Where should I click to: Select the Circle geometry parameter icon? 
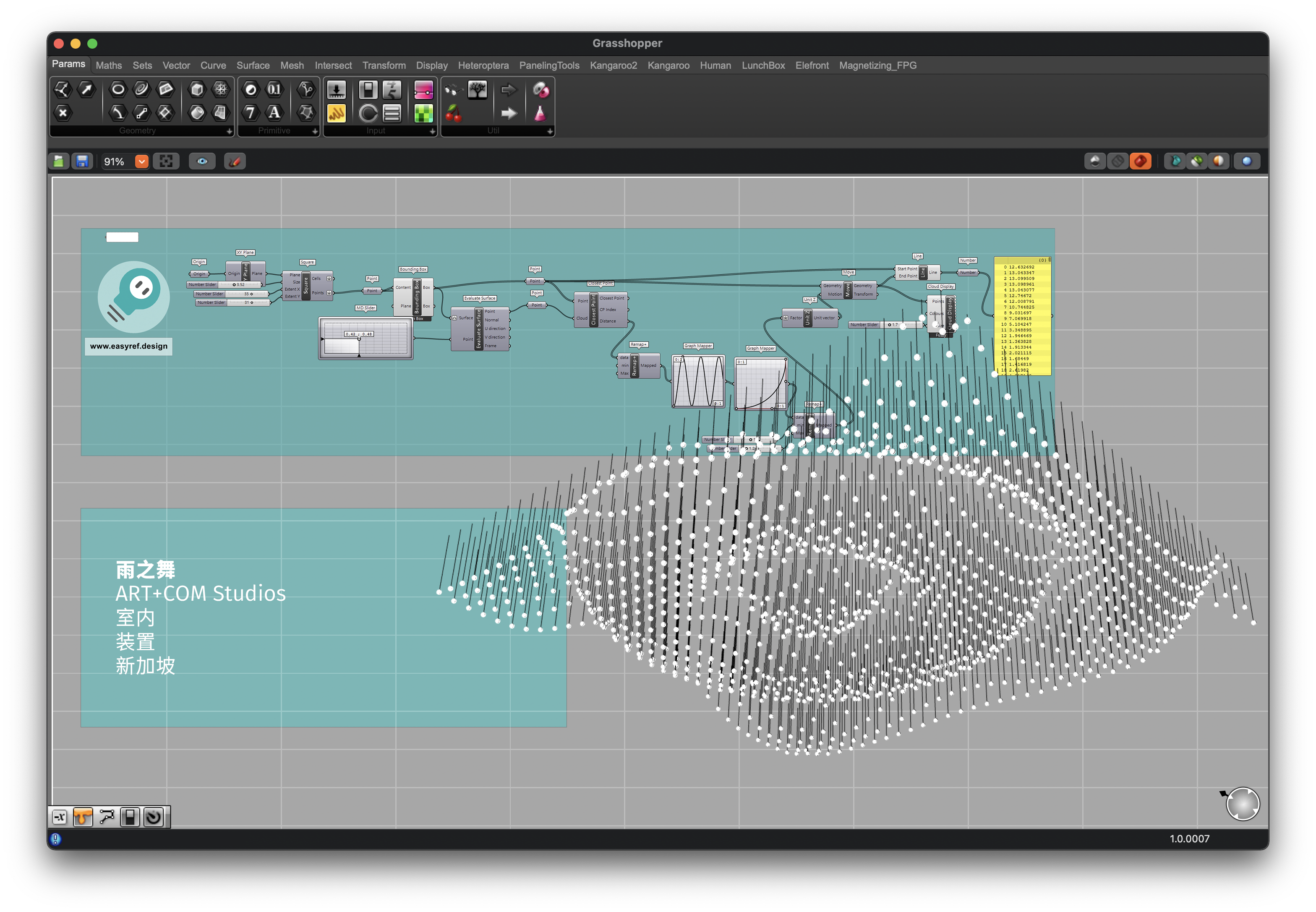coord(118,89)
